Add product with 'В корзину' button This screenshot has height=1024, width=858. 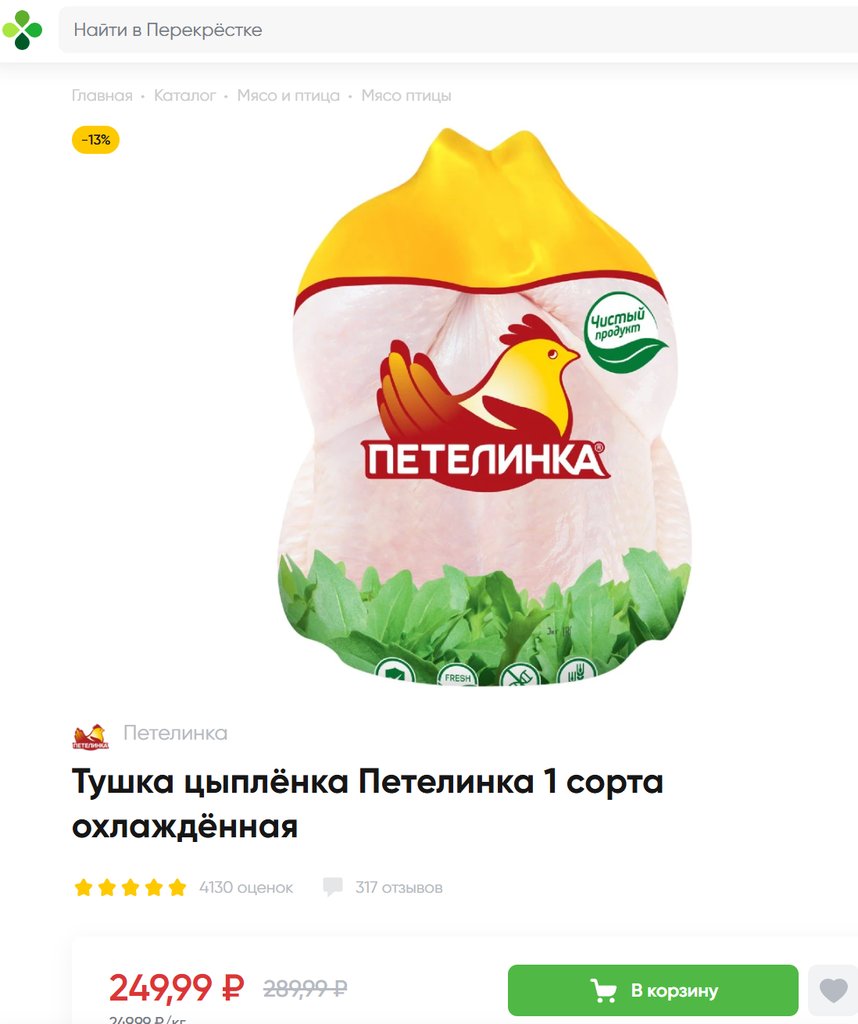(653, 990)
